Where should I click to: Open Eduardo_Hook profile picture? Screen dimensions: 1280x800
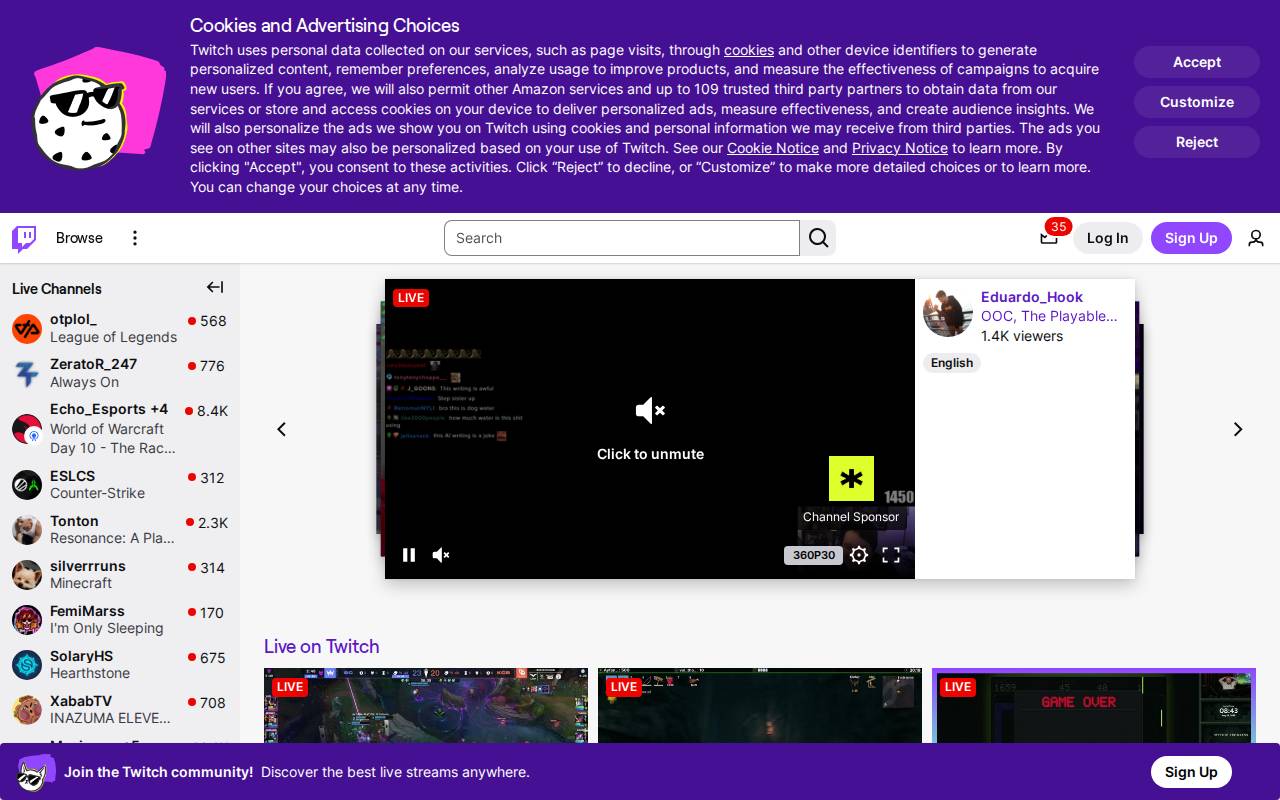[x=948, y=313]
